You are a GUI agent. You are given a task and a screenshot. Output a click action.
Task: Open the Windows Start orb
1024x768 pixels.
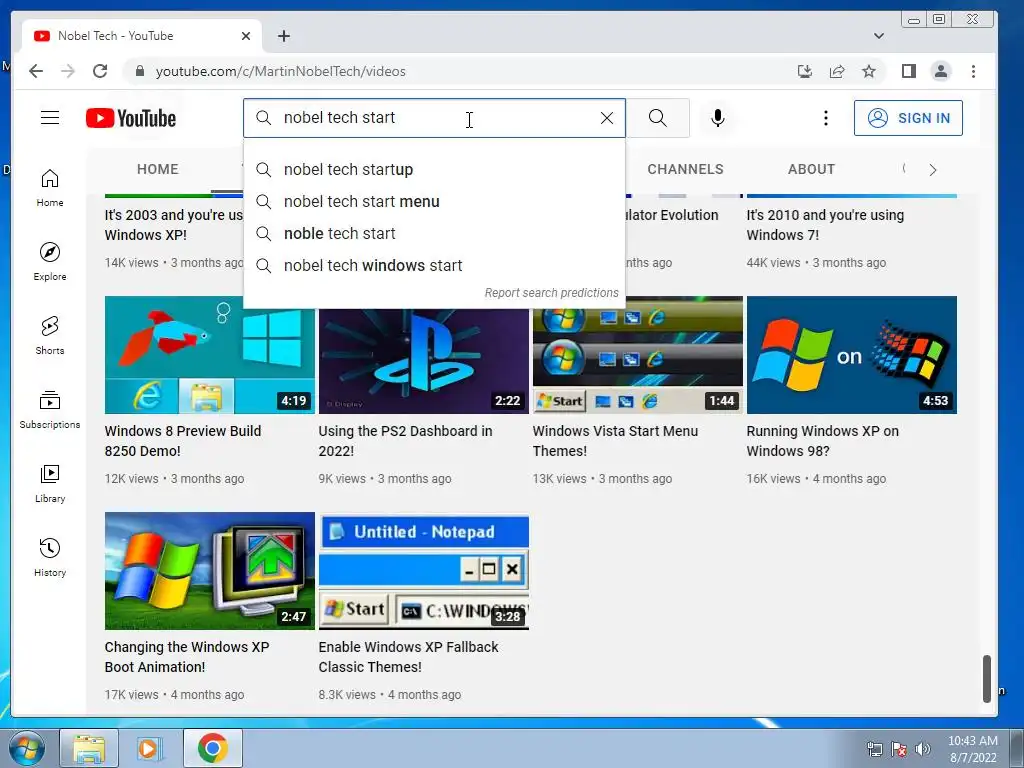tap(26, 748)
